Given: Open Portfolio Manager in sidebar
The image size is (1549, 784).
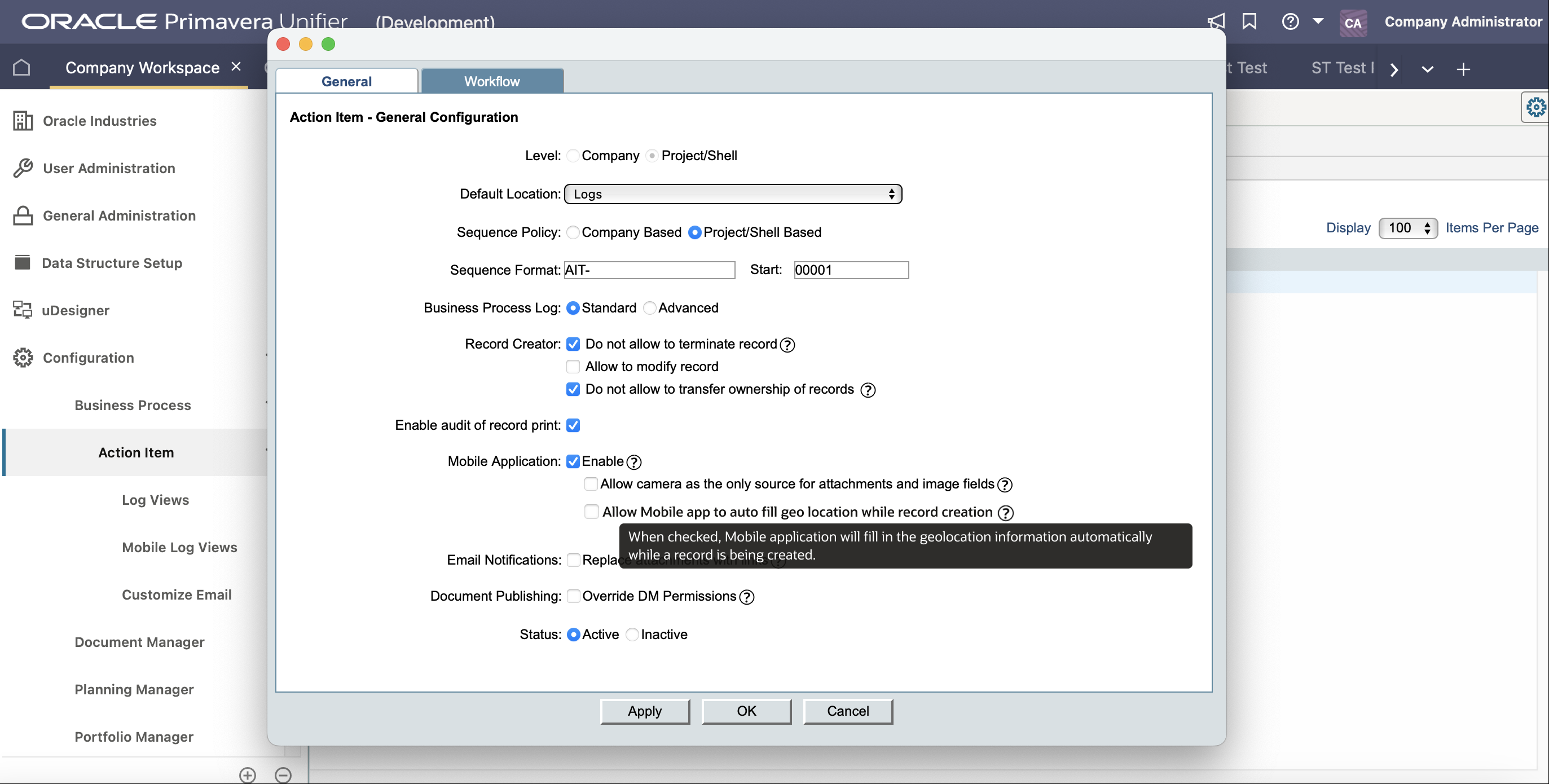Looking at the screenshot, I should (134, 738).
